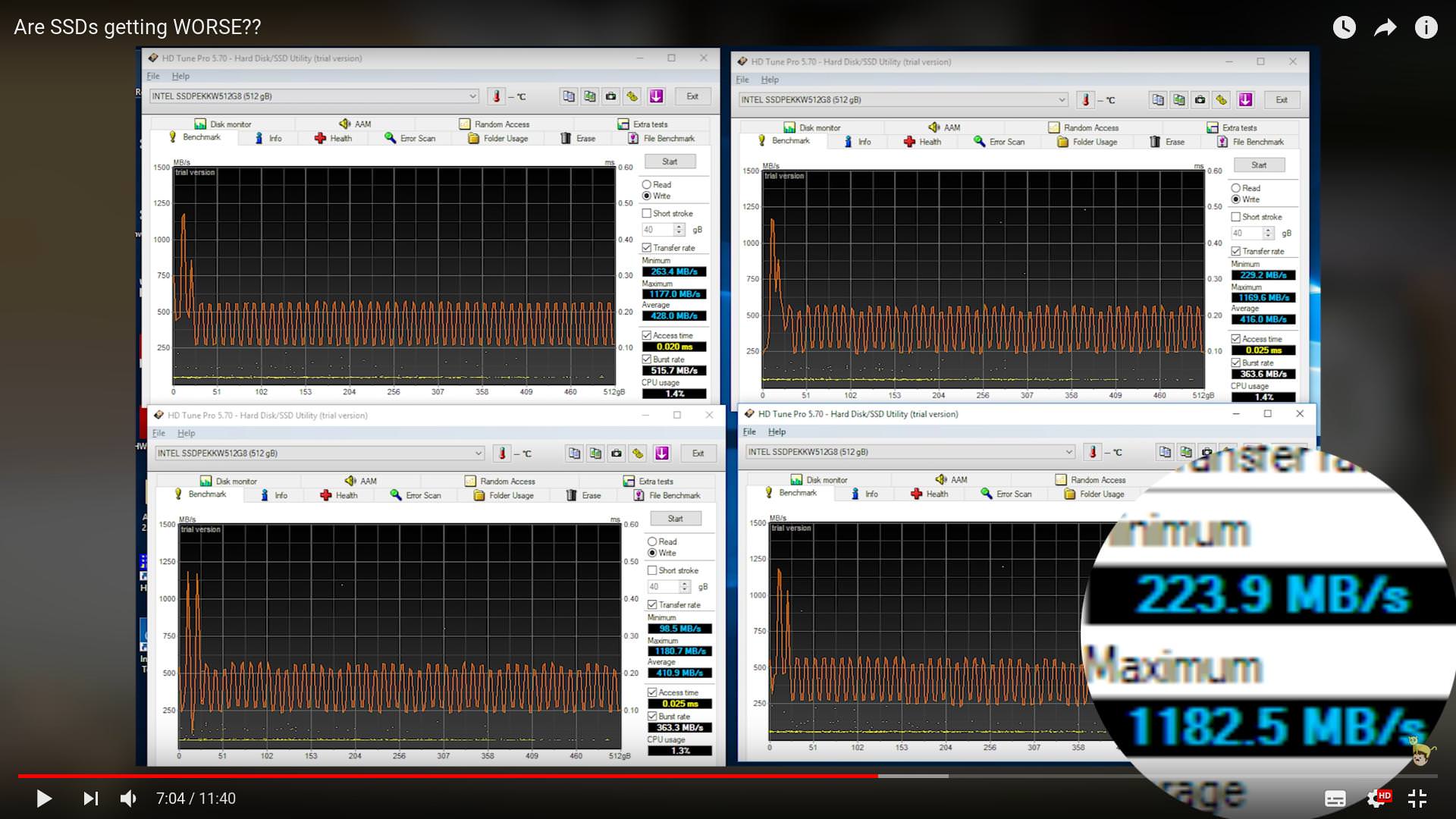Switch to Health tab in top-left window
1456x819 pixels.
click(334, 138)
